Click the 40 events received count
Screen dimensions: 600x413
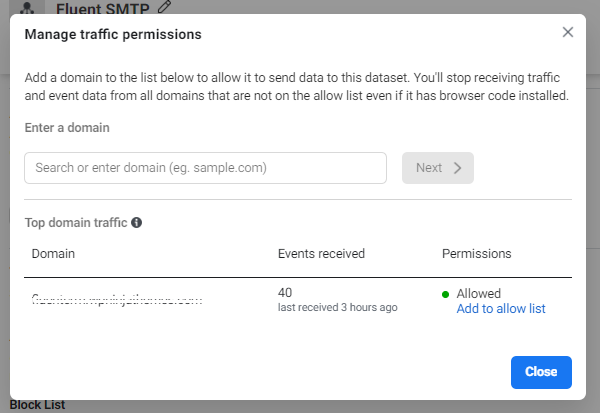(x=285, y=293)
